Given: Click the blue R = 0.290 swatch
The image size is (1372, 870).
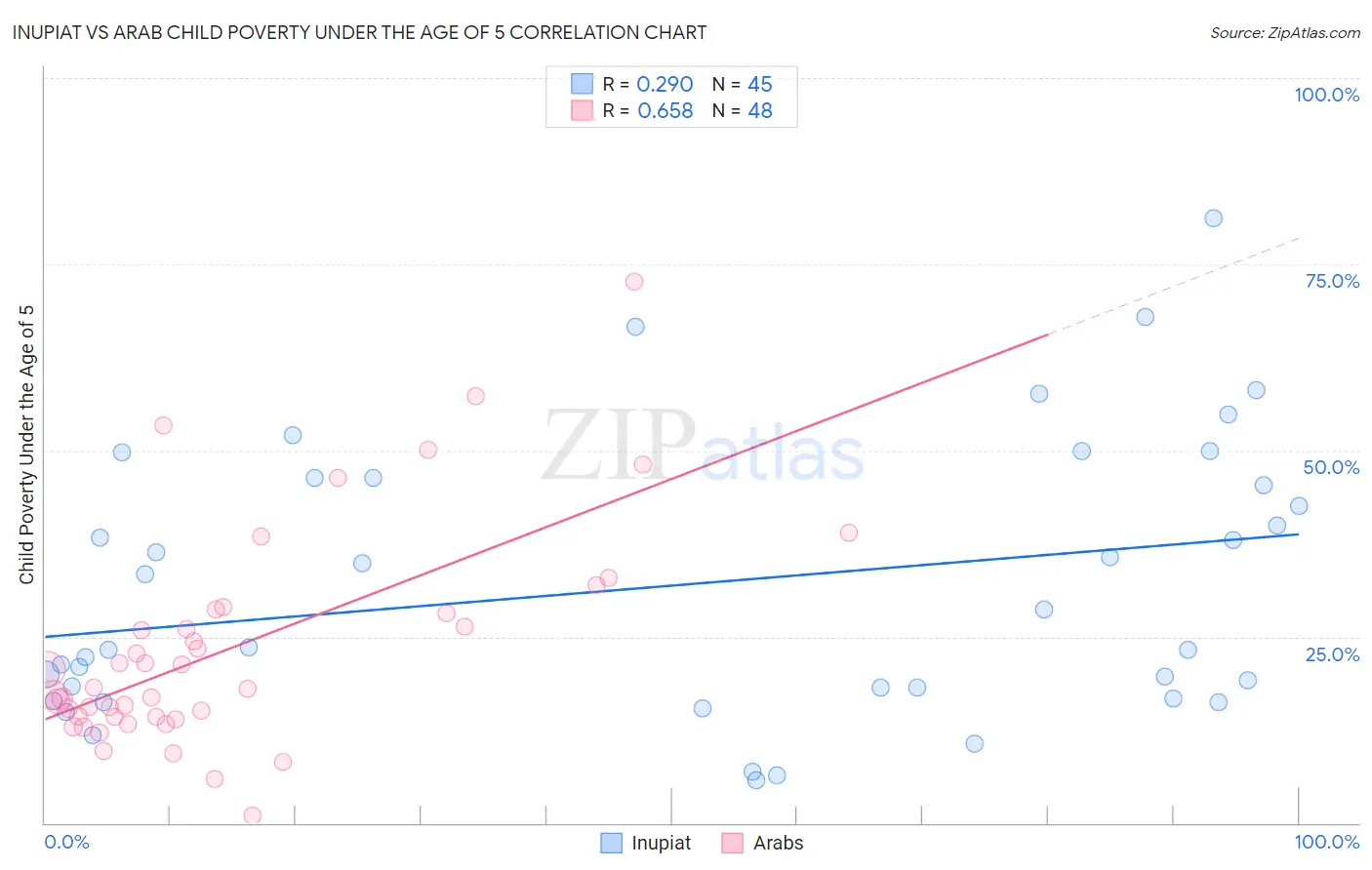Looking at the screenshot, I should click(x=583, y=84).
